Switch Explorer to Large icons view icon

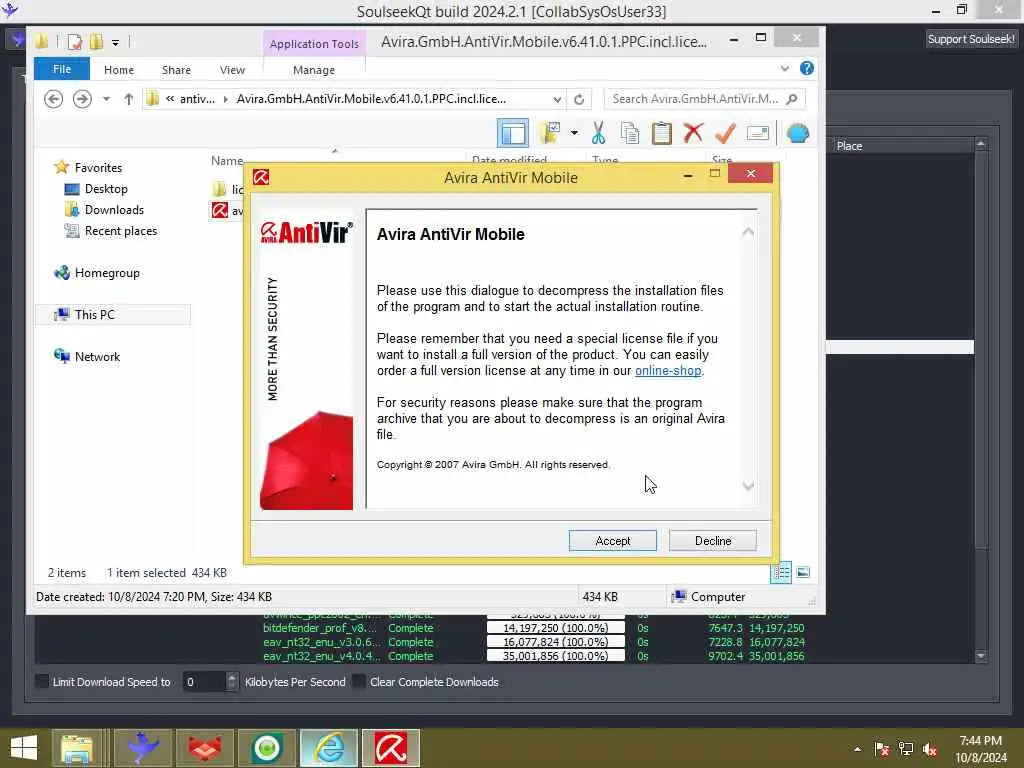click(x=803, y=573)
